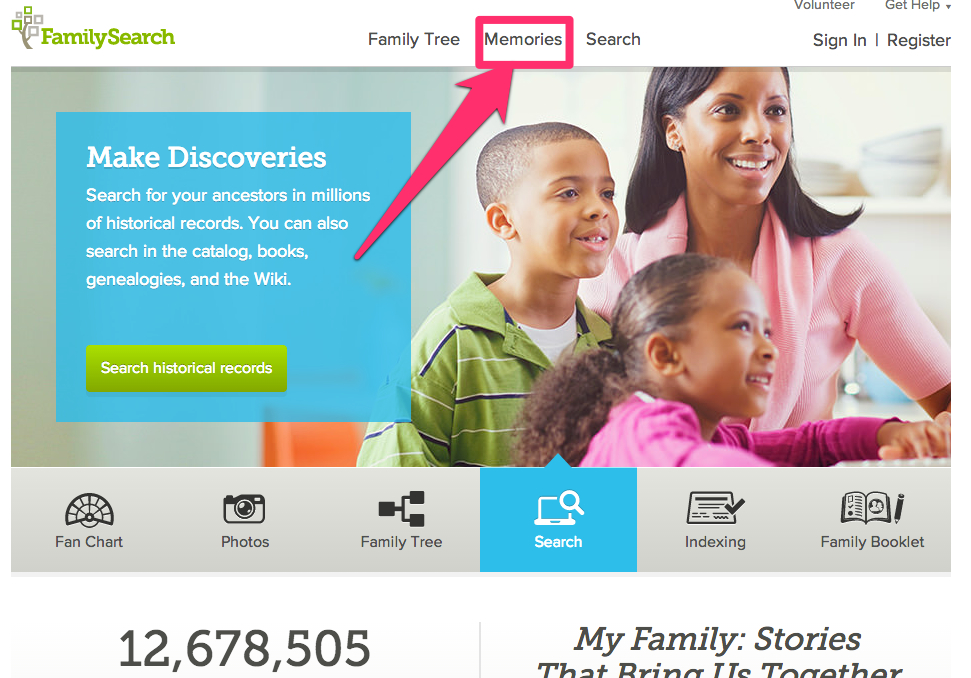Go to the Sign In link

pos(839,40)
